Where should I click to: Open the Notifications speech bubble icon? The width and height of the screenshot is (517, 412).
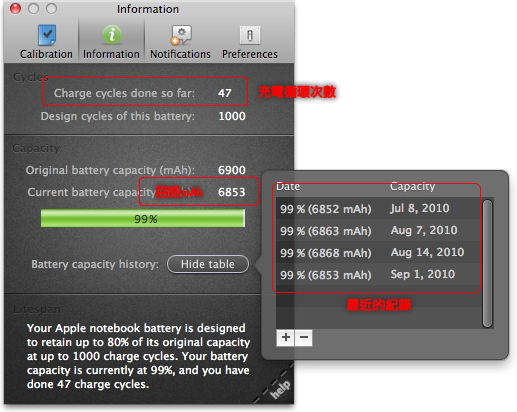tap(181, 35)
